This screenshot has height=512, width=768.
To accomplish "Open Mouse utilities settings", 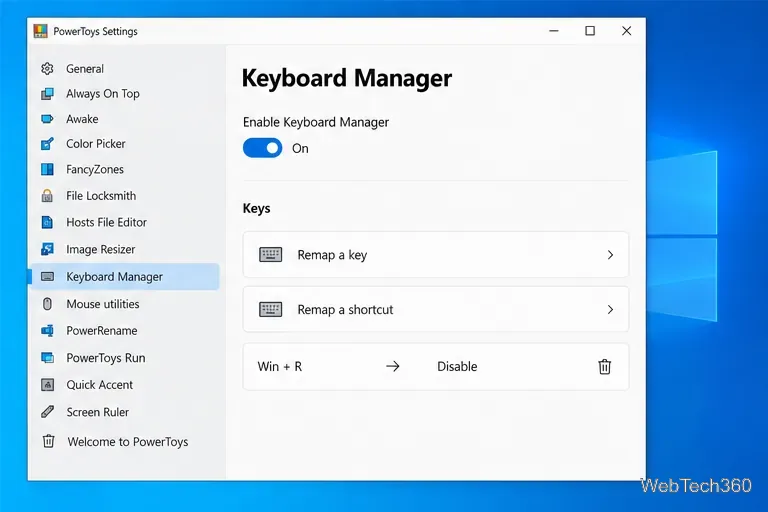I will (103, 304).
